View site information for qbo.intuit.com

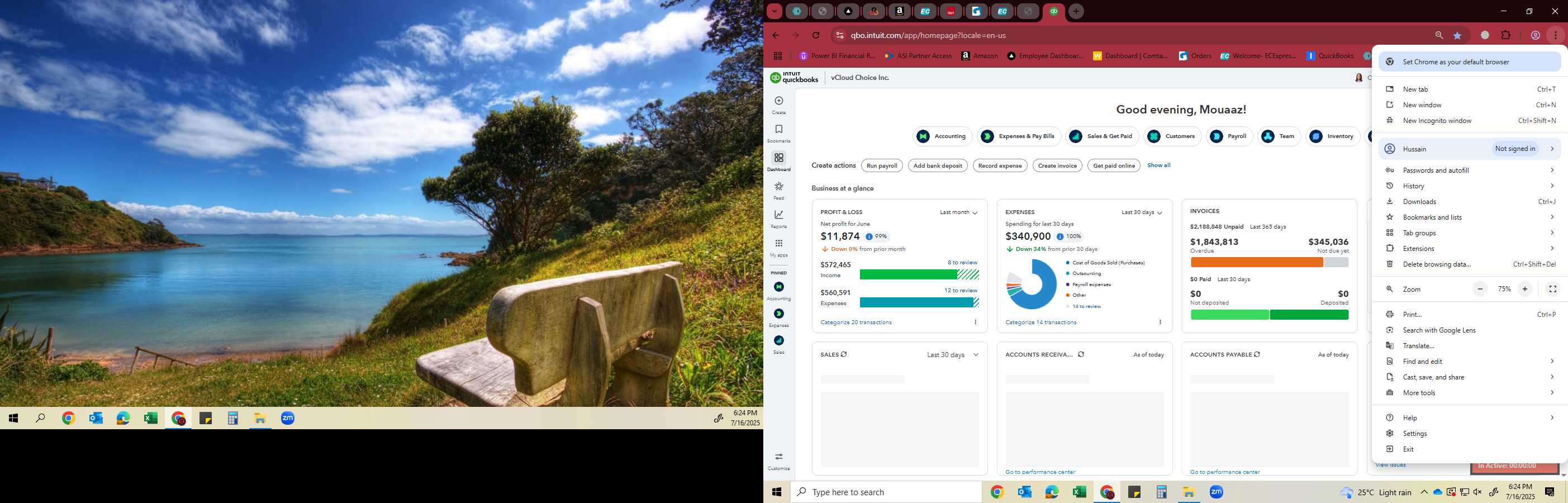click(839, 35)
